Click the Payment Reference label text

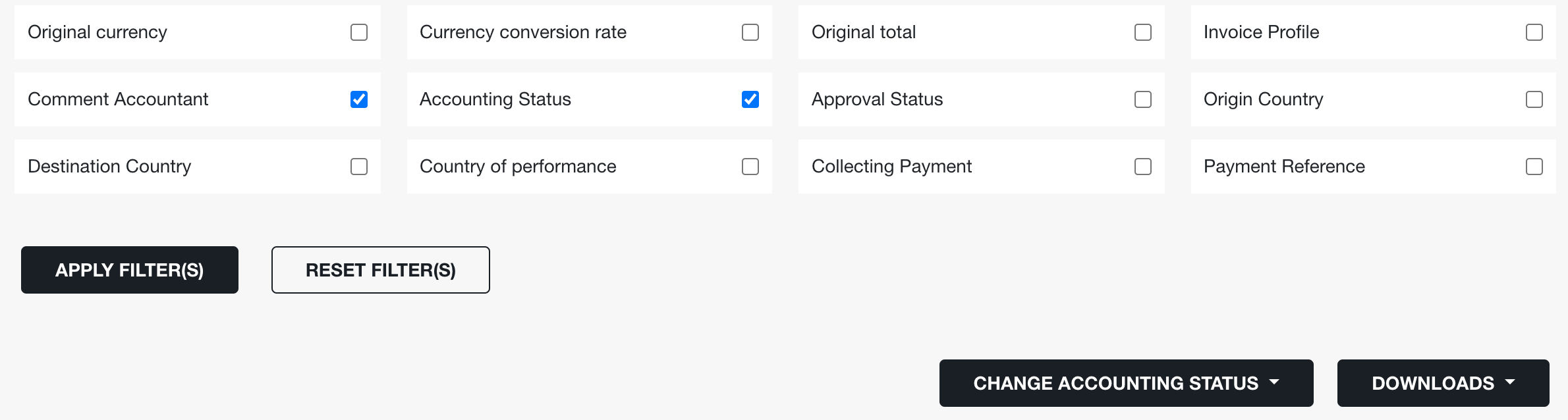[1284, 167]
